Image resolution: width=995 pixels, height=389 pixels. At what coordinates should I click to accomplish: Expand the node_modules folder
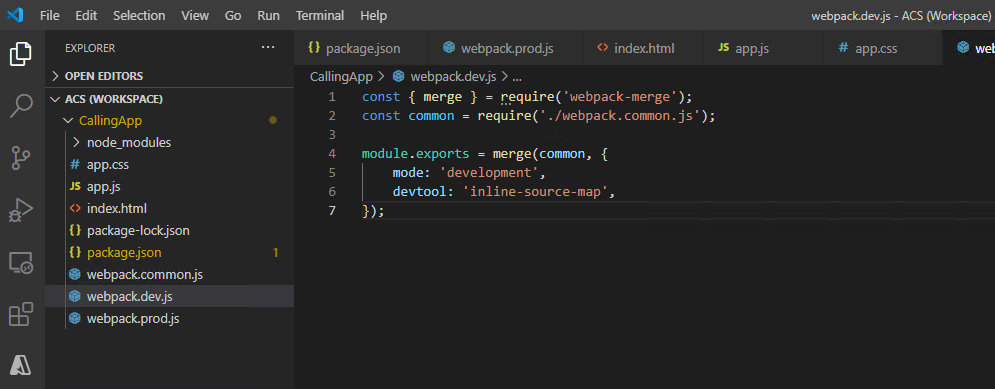[x=77, y=143]
